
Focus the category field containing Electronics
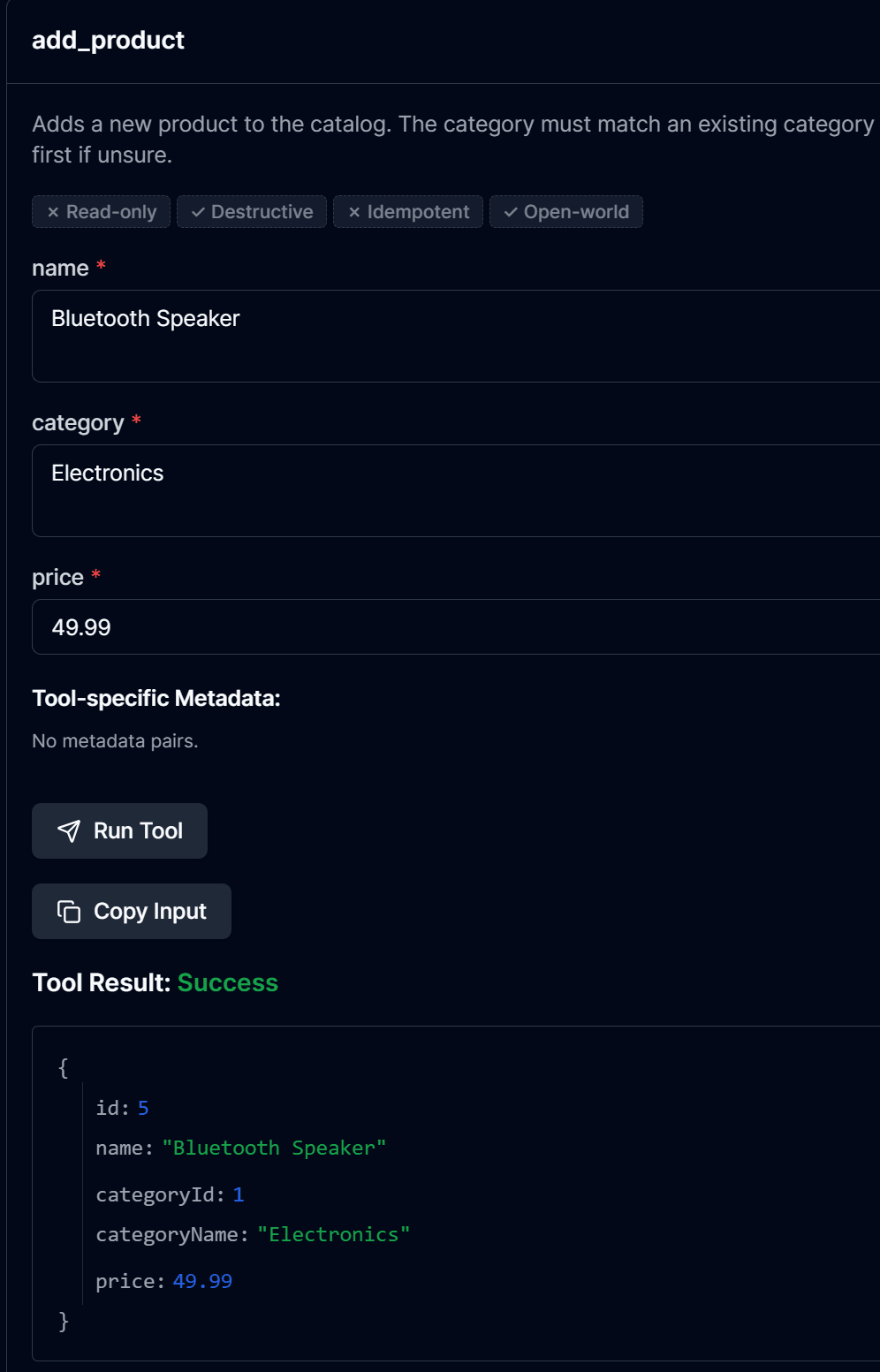point(456,490)
